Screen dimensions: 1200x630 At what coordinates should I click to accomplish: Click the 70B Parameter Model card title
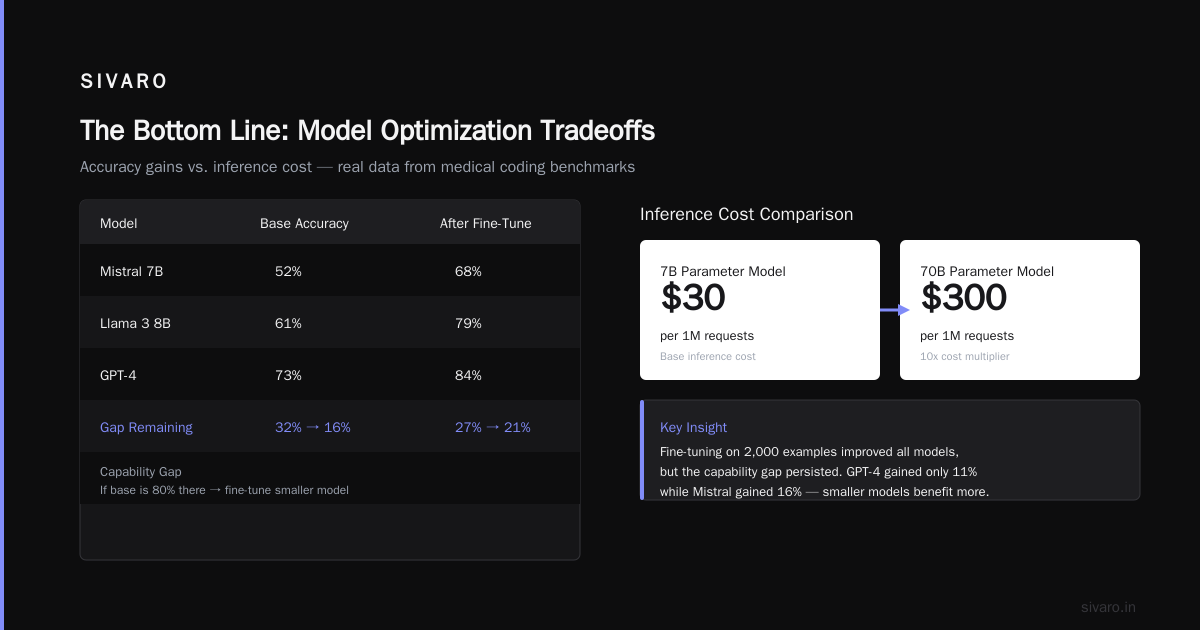tap(987, 271)
